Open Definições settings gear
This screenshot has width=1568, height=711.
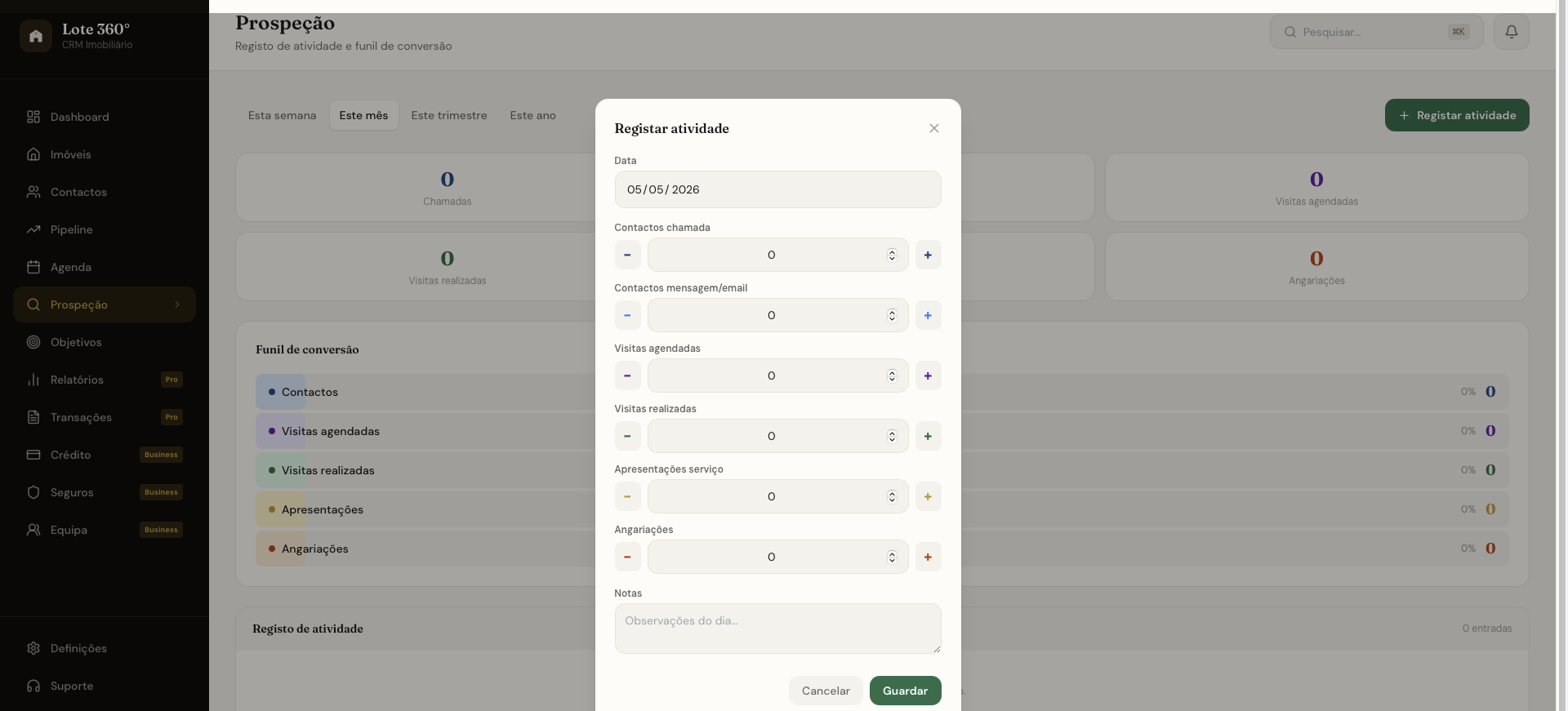[33, 648]
